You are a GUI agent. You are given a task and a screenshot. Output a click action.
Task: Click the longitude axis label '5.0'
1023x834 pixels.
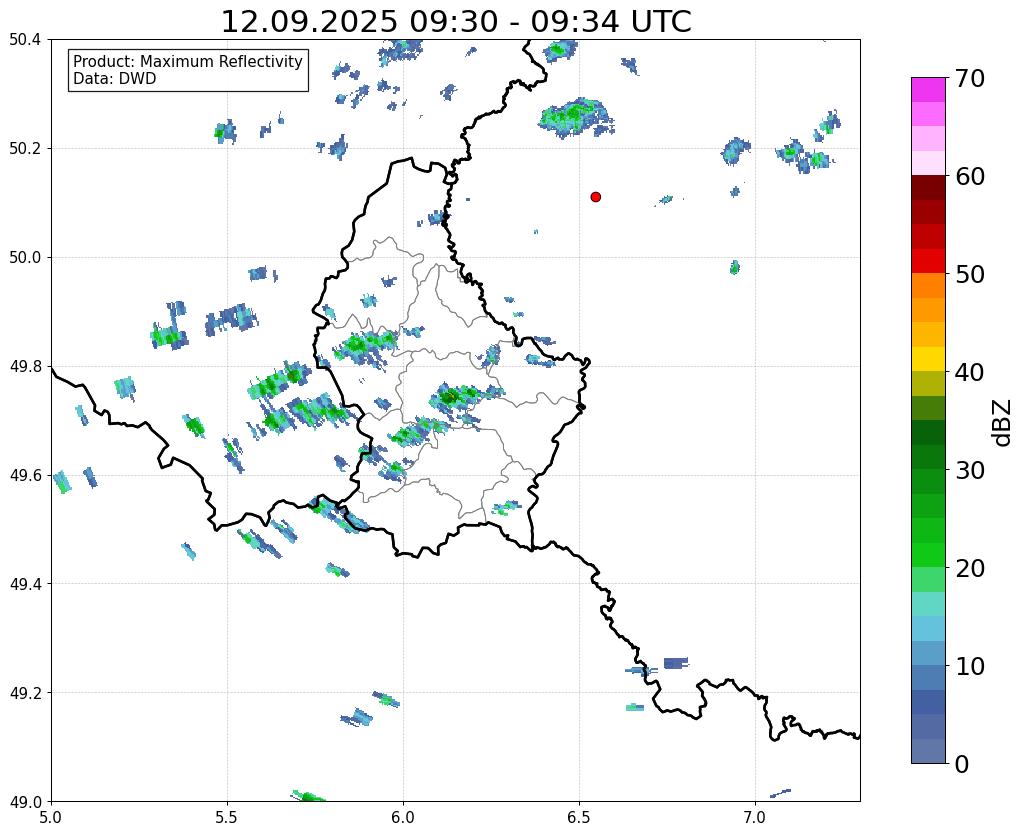click(x=51, y=818)
